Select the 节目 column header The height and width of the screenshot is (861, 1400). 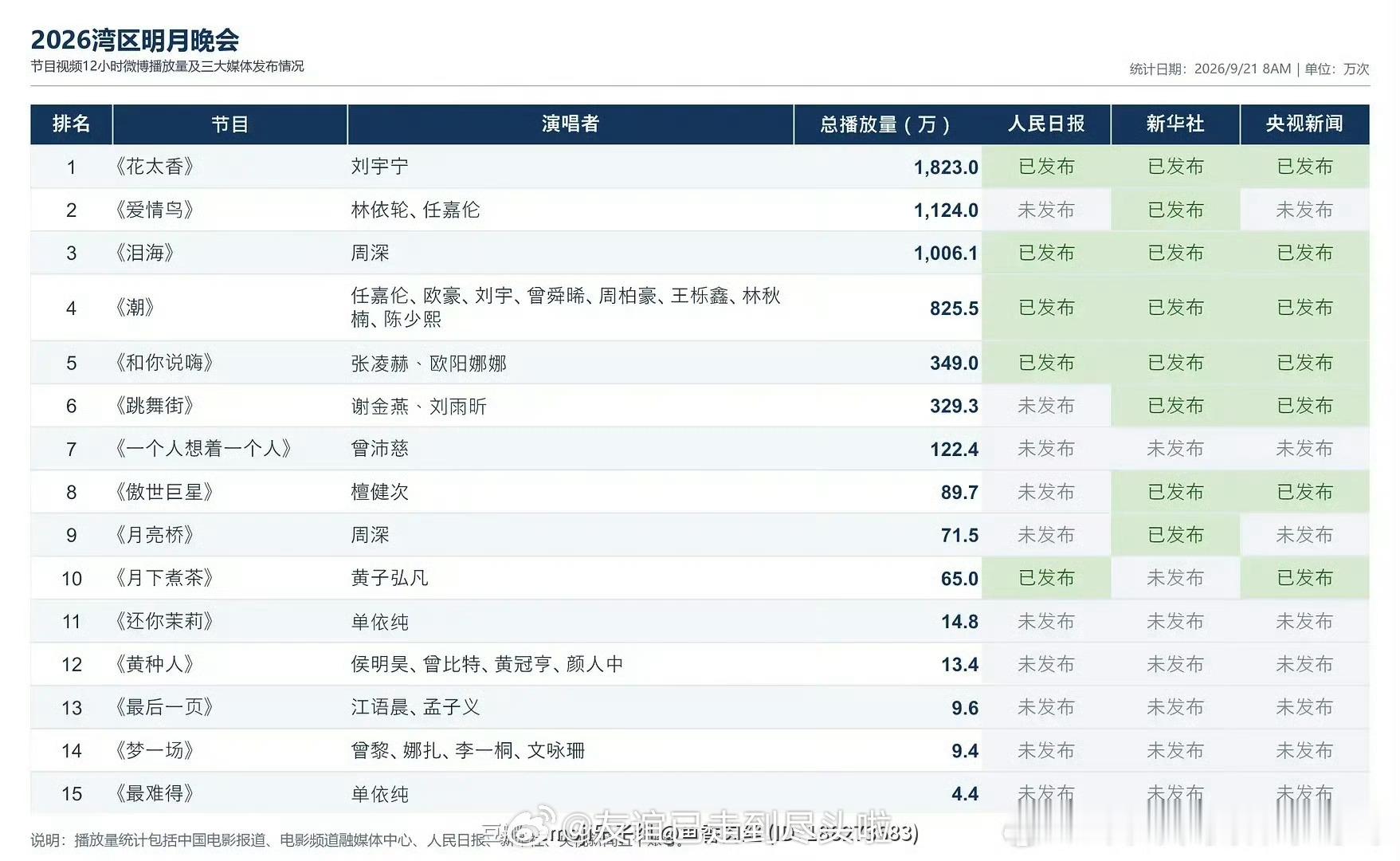point(229,124)
